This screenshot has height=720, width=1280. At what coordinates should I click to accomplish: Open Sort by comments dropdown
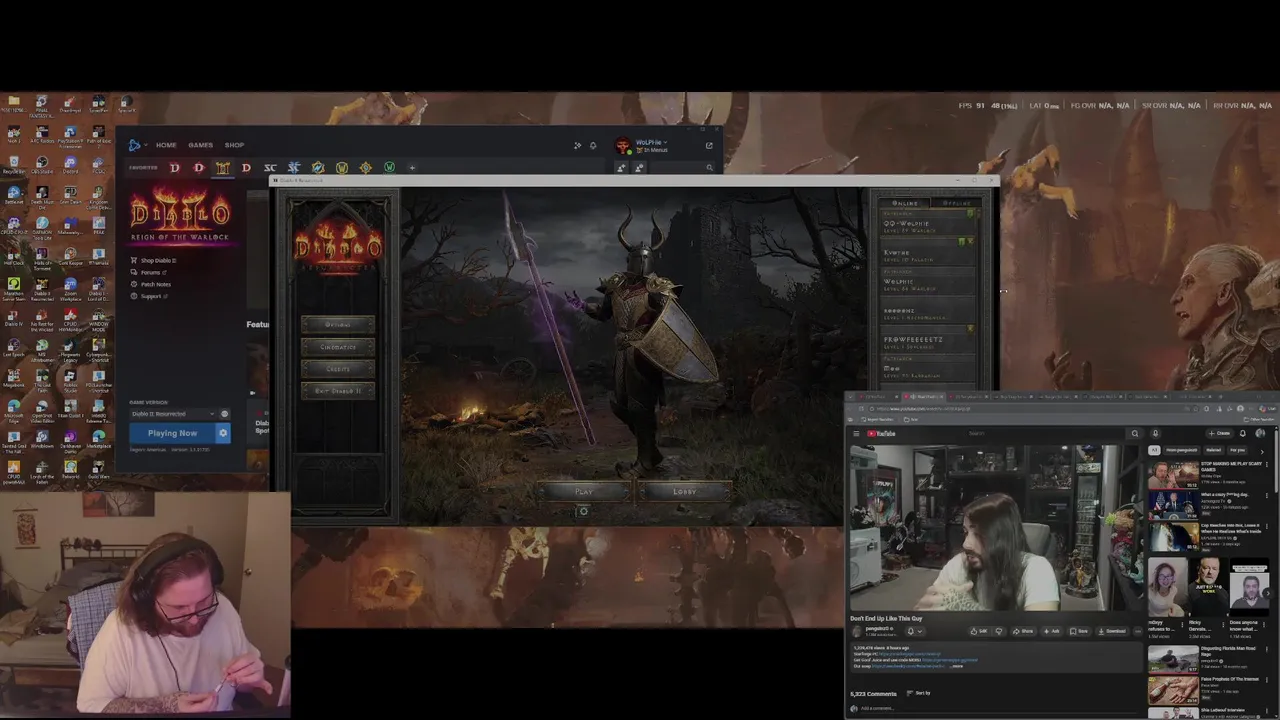919,693
